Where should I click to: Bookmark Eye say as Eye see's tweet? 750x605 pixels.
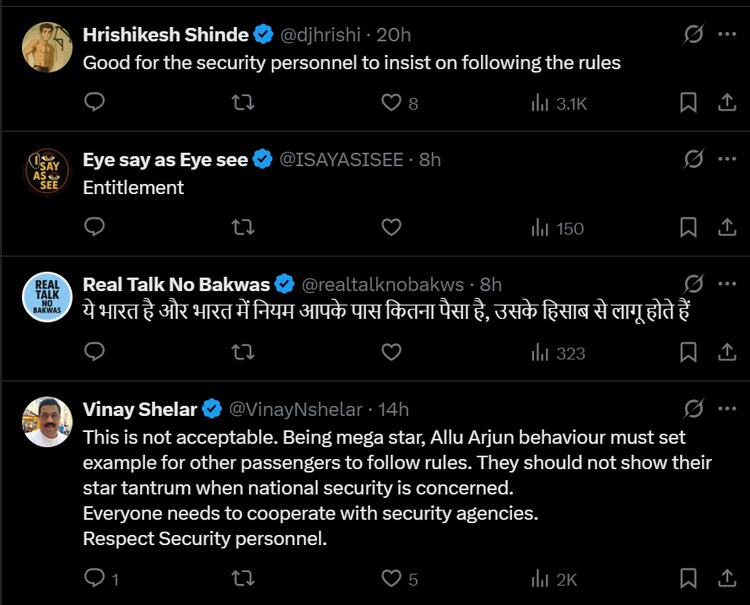tap(688, 228)
